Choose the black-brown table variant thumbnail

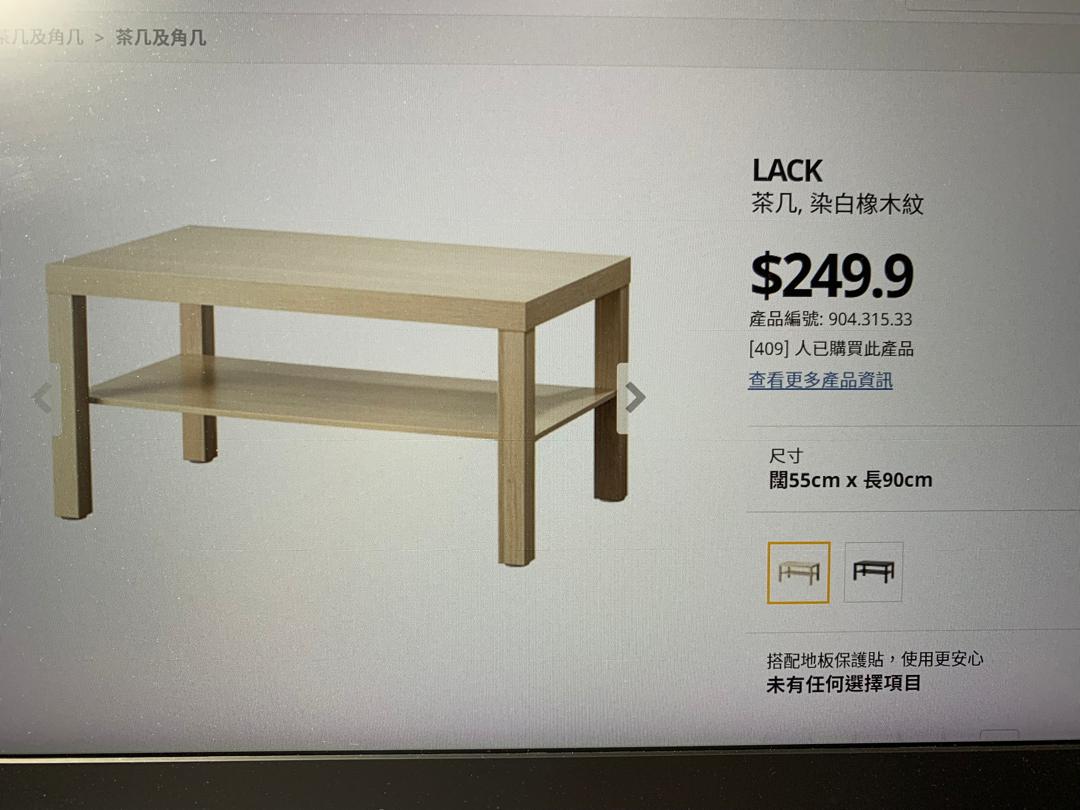click(873, 572)
